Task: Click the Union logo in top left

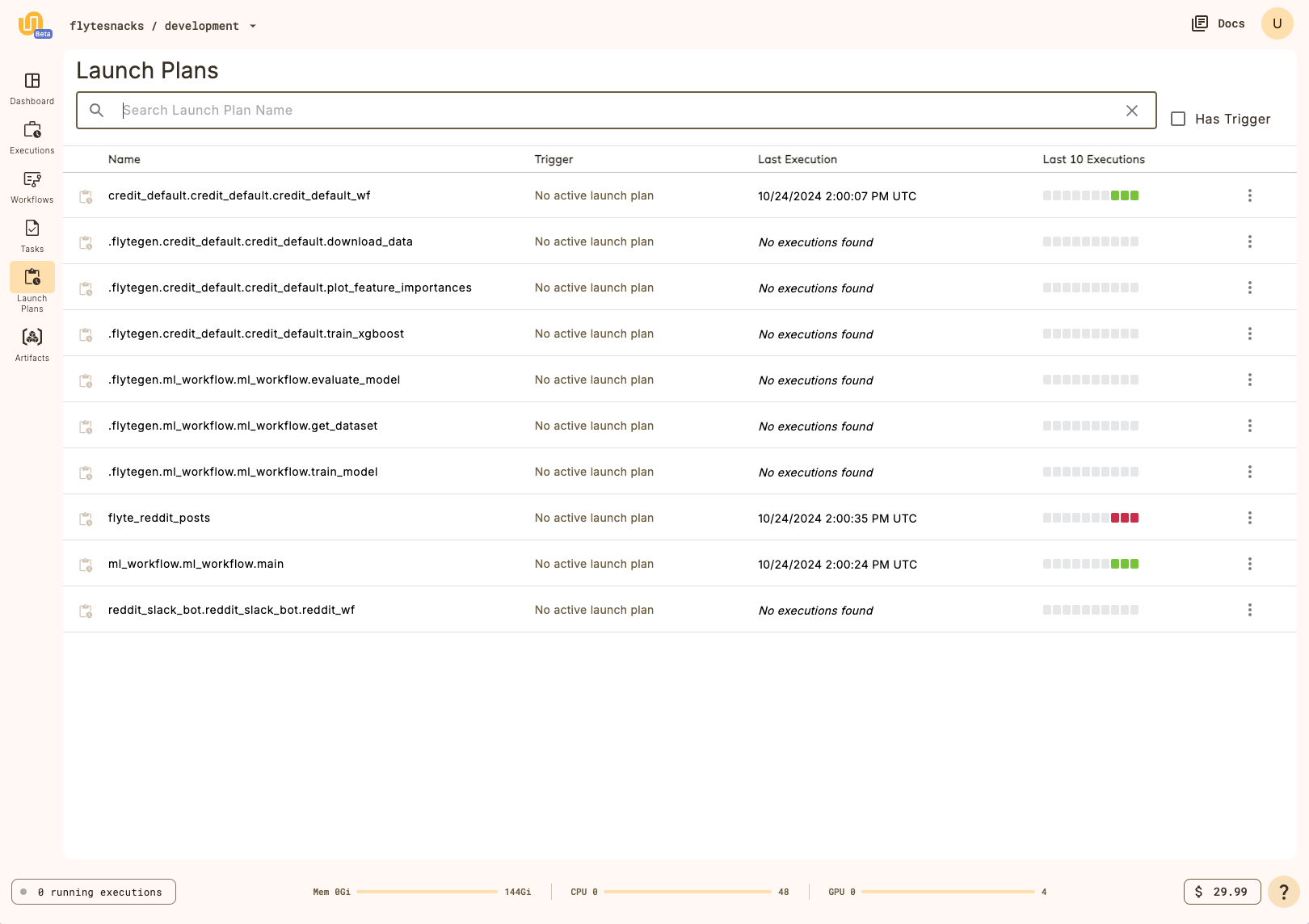Action: [32, 24]
